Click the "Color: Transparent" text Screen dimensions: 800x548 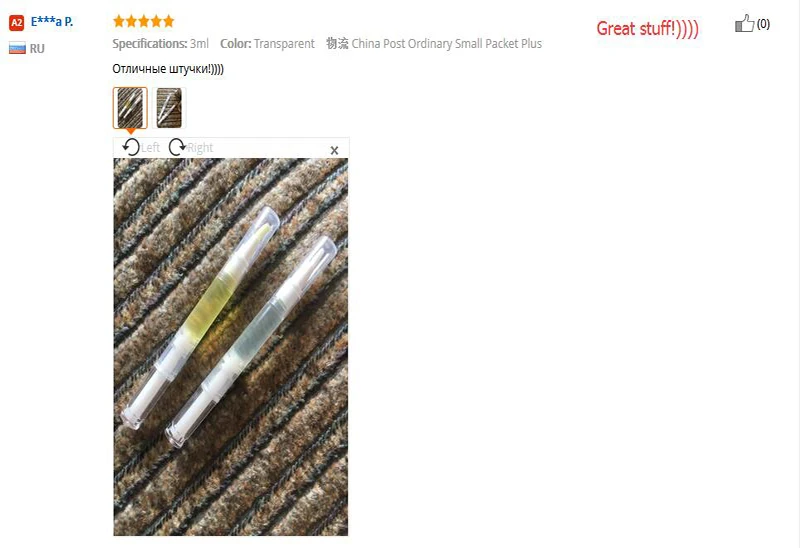point(267,43)
